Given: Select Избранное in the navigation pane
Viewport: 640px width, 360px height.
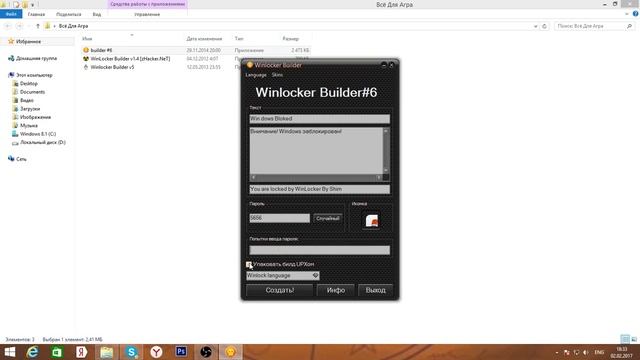Looking at the screenshot, I should (x=28, y=42).
